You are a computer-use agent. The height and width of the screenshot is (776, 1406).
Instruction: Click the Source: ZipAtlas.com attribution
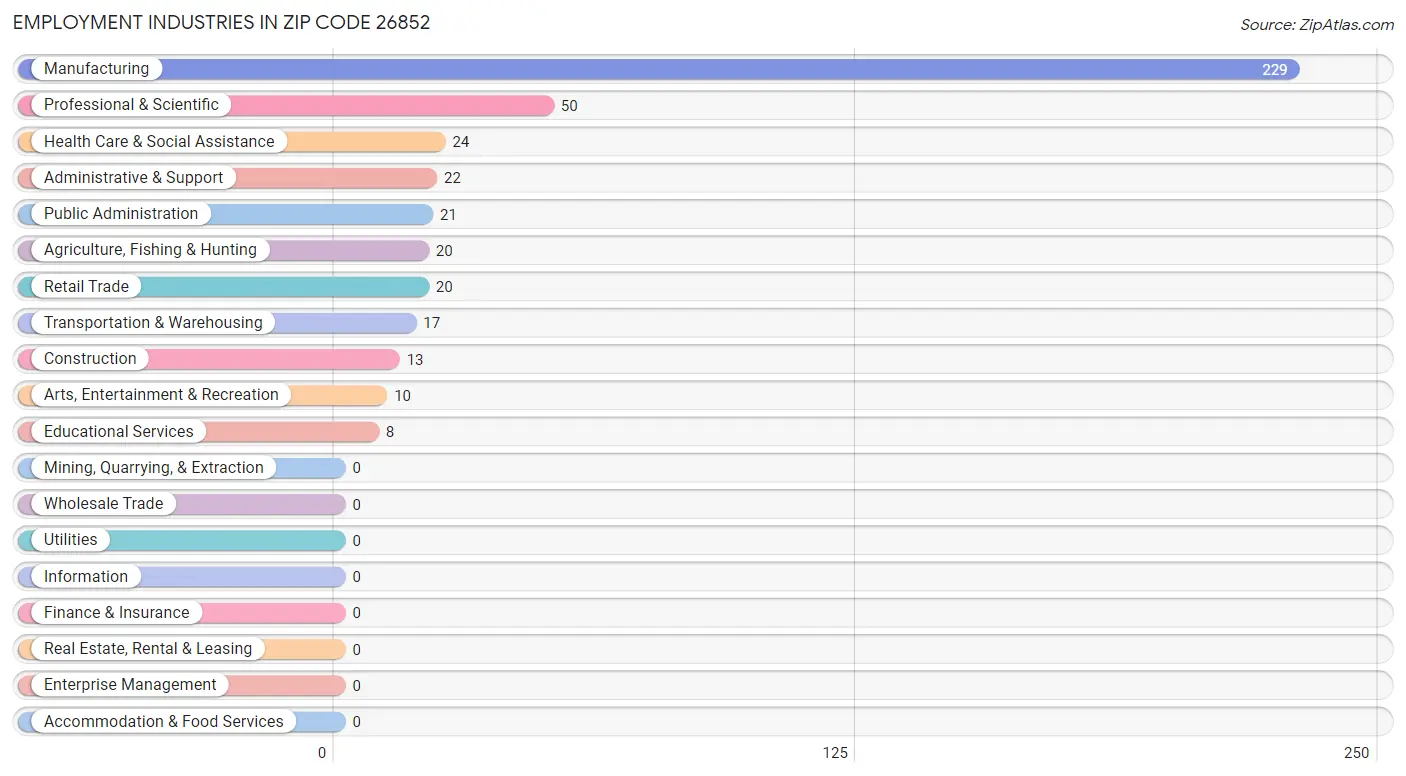(1317, 25)
